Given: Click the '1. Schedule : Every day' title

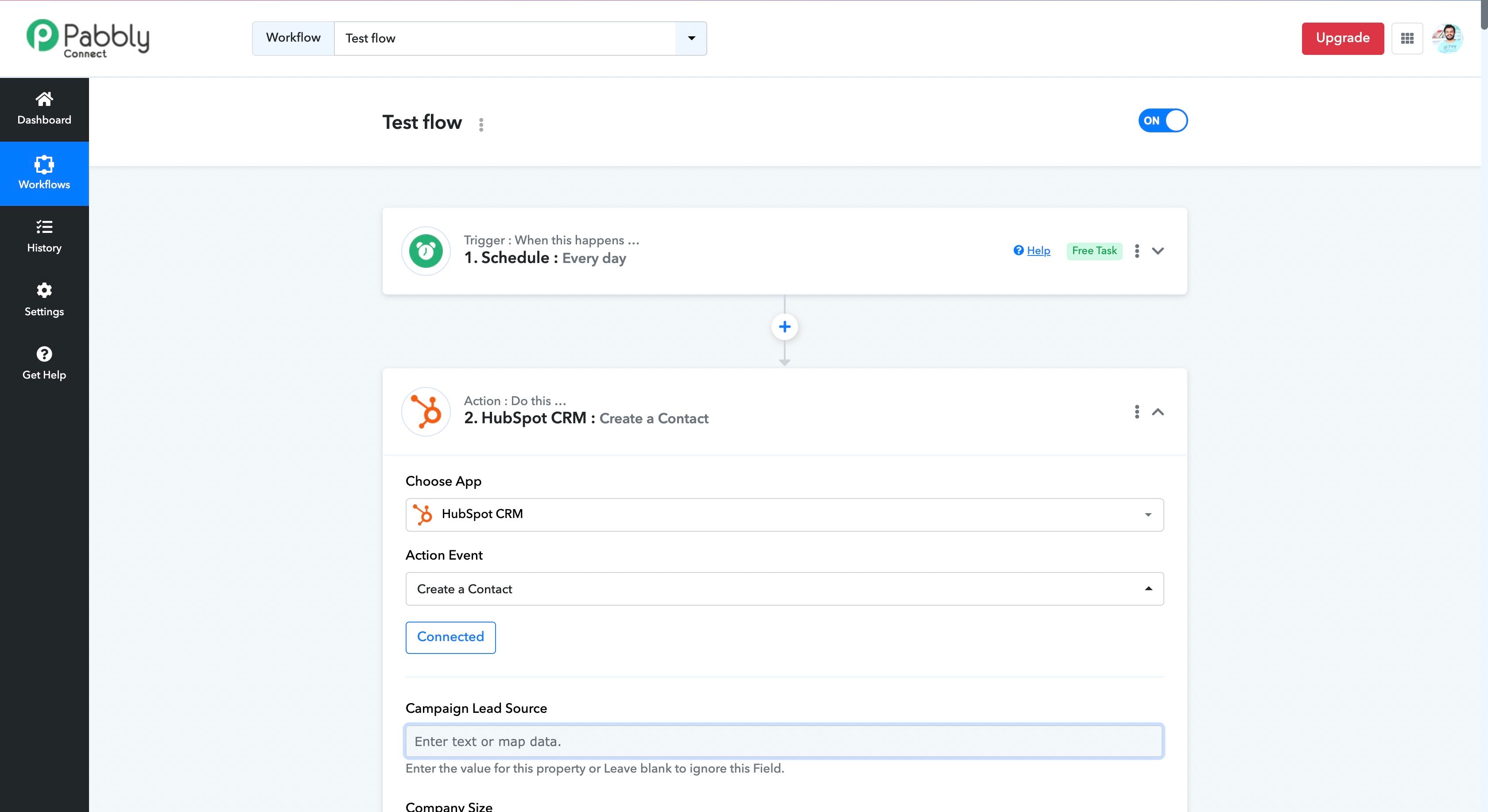Looking at the screenshot, I should click(x=545, y=258).
